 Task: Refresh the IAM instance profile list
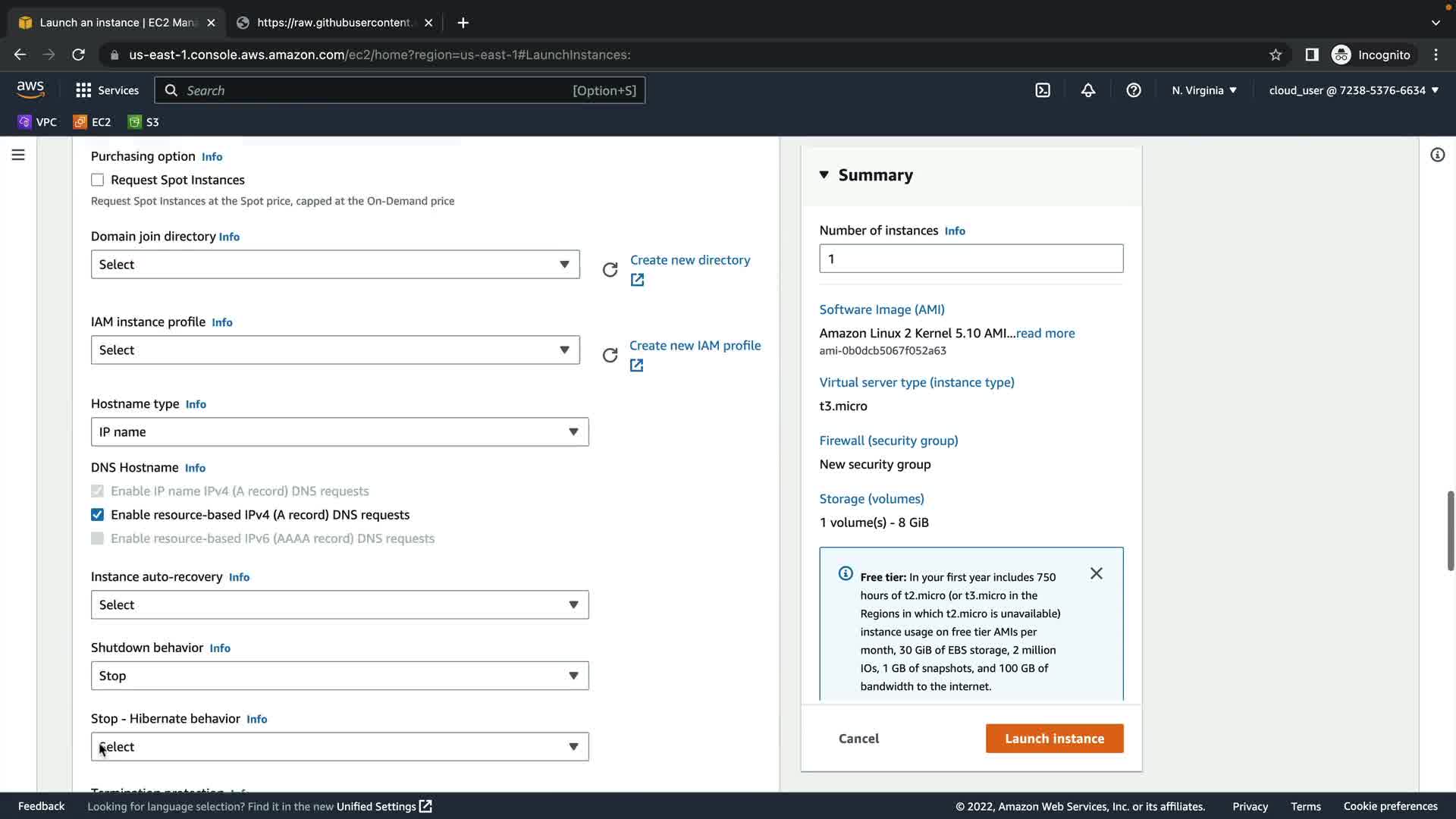[x=610, y=355]
